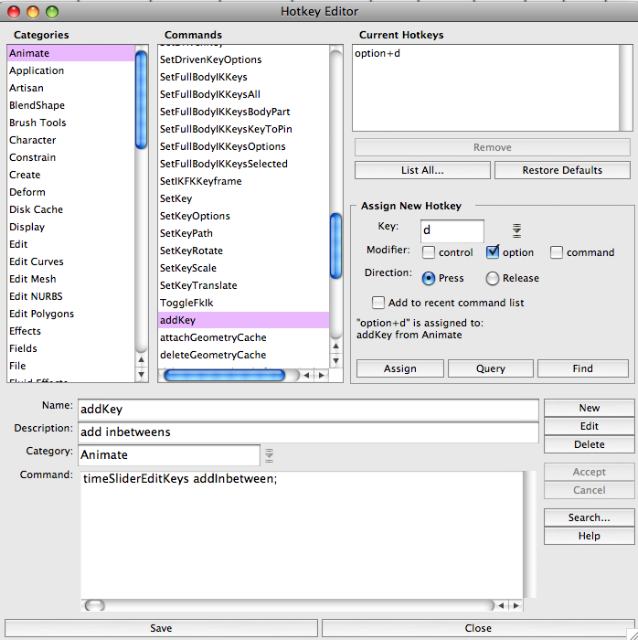
Task: Click the Category text field
Action: [169, 455]
